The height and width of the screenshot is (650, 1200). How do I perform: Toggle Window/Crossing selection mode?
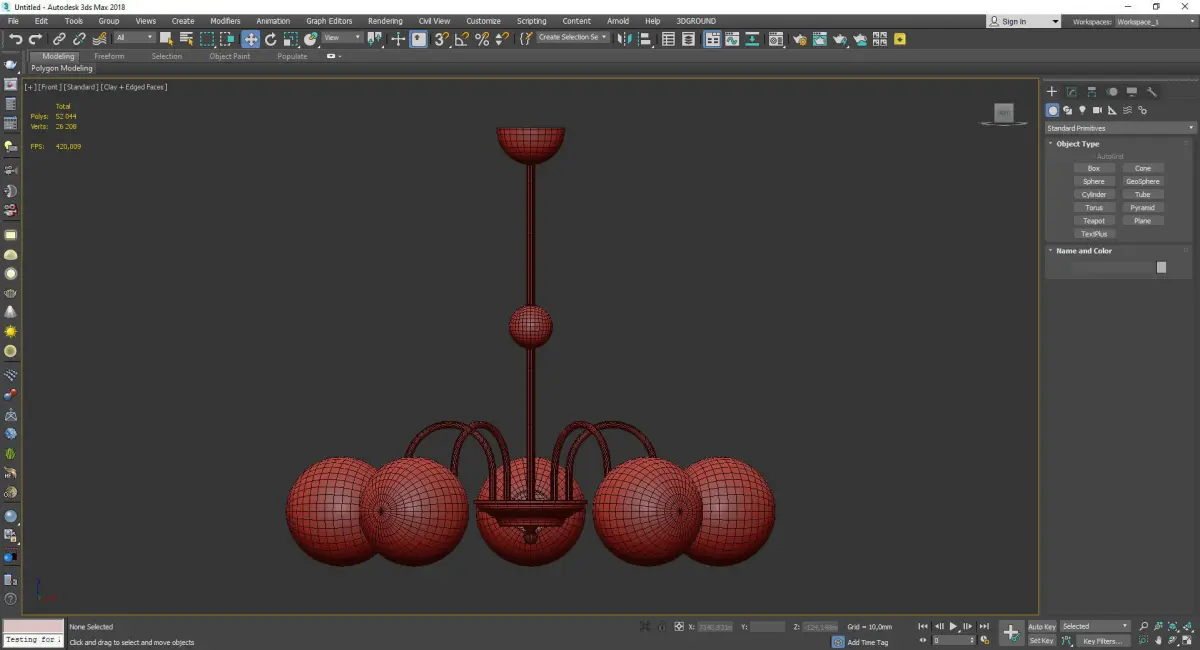[227, 39]
